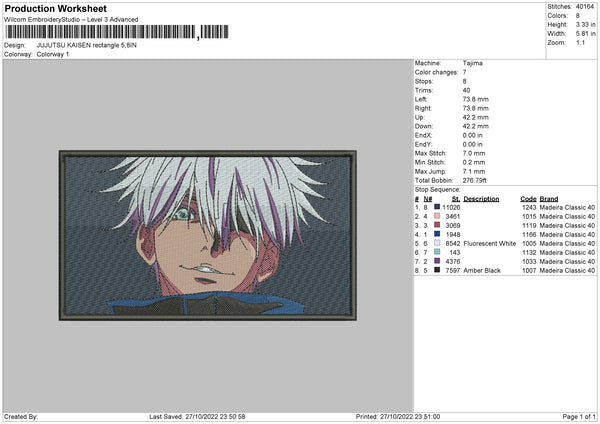
Task: Click the barcode under the worksheet title
Action: 100,33
